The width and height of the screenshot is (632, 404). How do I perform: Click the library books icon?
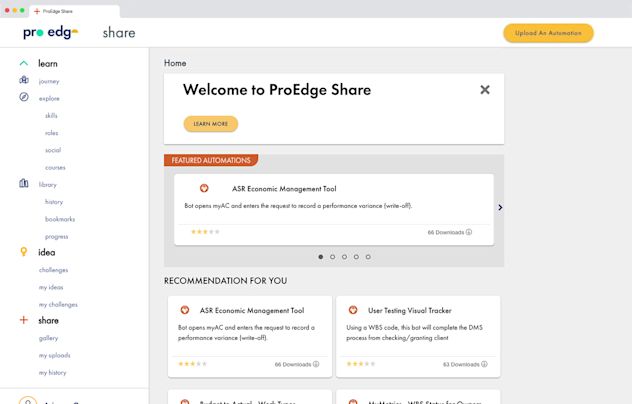pos(24,183)
